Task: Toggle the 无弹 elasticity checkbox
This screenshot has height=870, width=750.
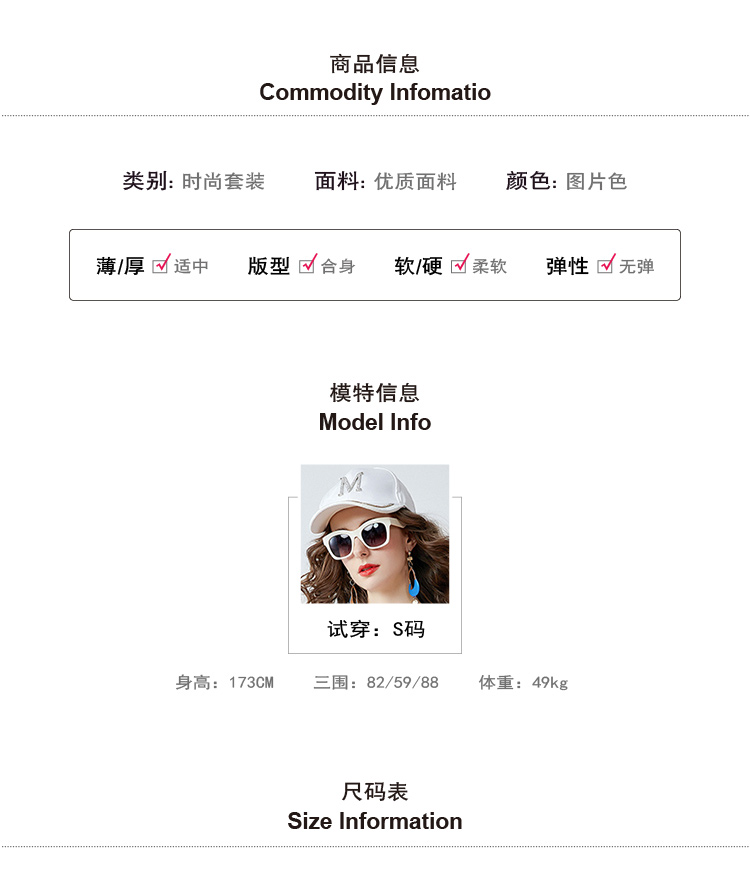Action: [605, 266]
